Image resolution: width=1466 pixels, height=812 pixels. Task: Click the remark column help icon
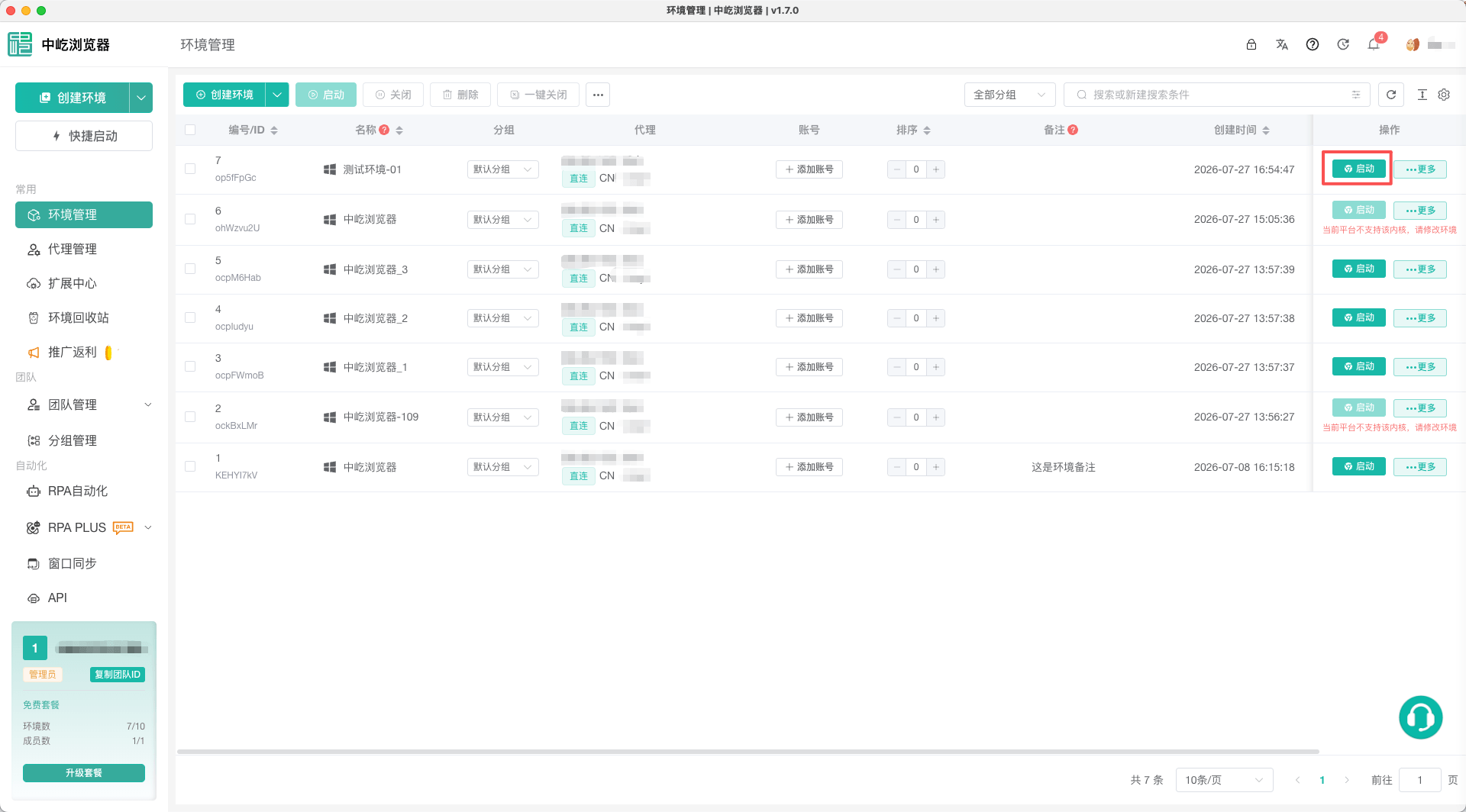(1073, 130)
